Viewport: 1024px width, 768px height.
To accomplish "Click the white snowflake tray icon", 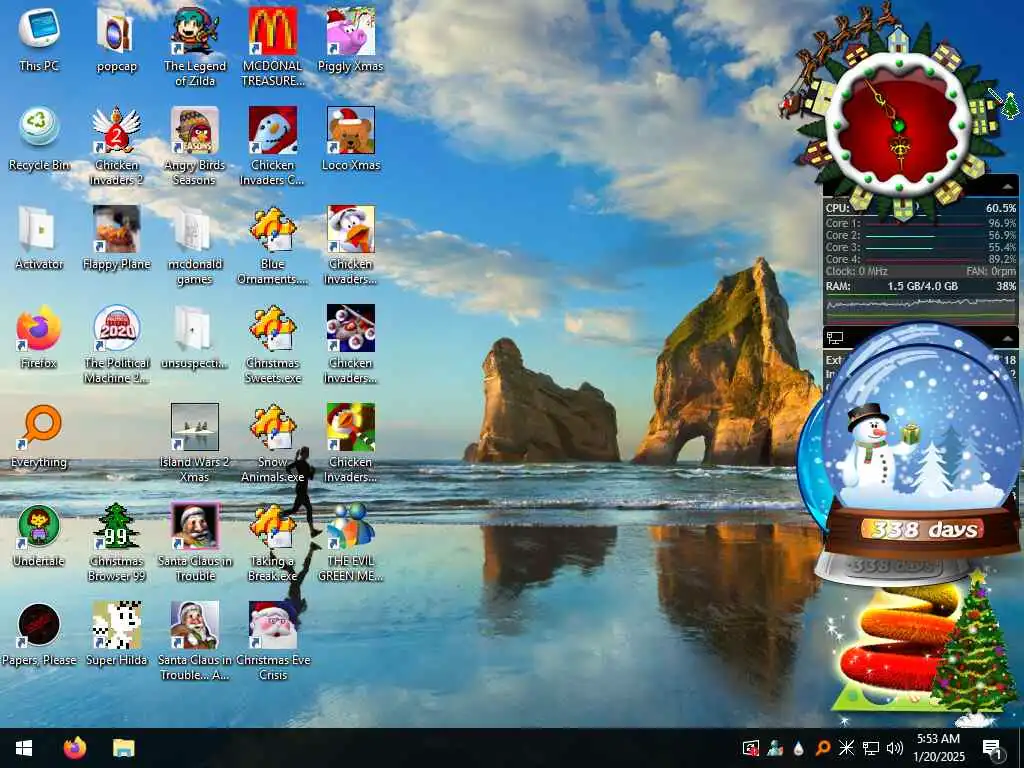I will pos(846,748).
